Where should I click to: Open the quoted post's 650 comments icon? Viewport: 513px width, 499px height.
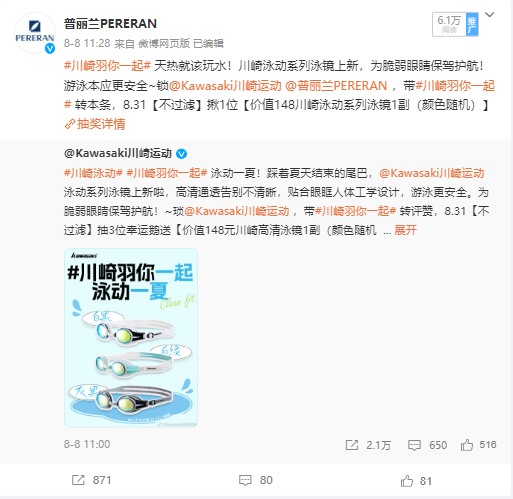[x=414, y=445]
